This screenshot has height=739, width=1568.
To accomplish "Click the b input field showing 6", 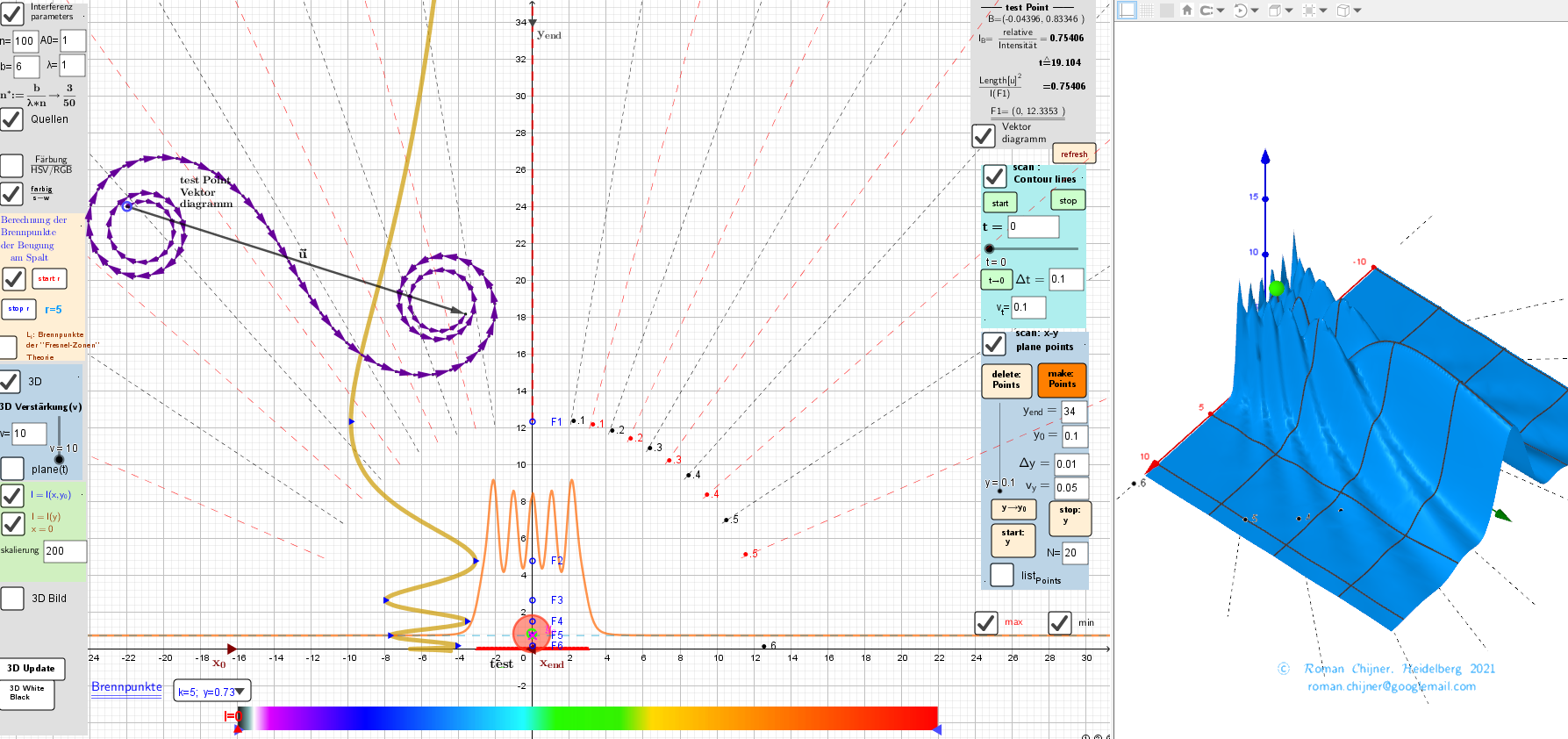I will click(26, 66).
